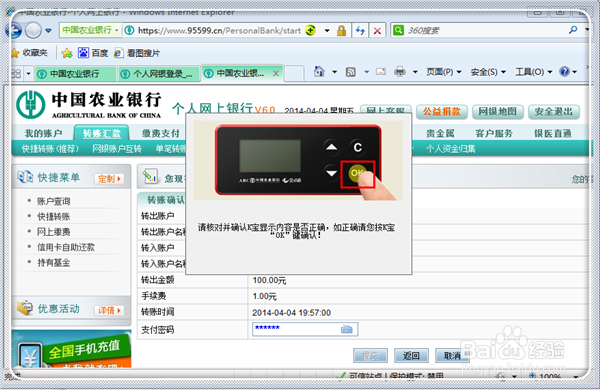
Task: Open the 银医直通 tab
Action: 553,133
